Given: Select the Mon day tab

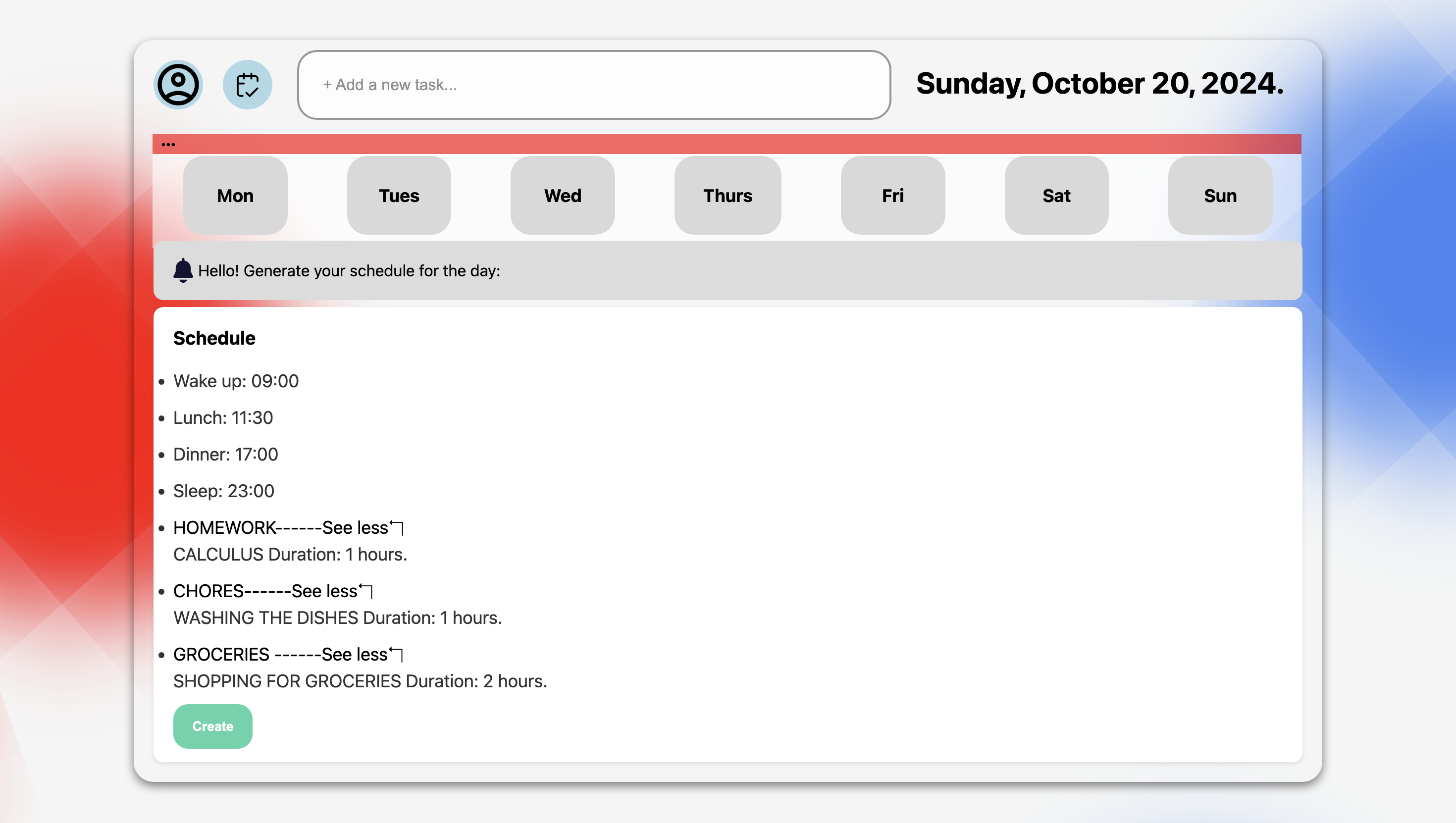Looking at the screenshot, I should (x=235, y=196).
